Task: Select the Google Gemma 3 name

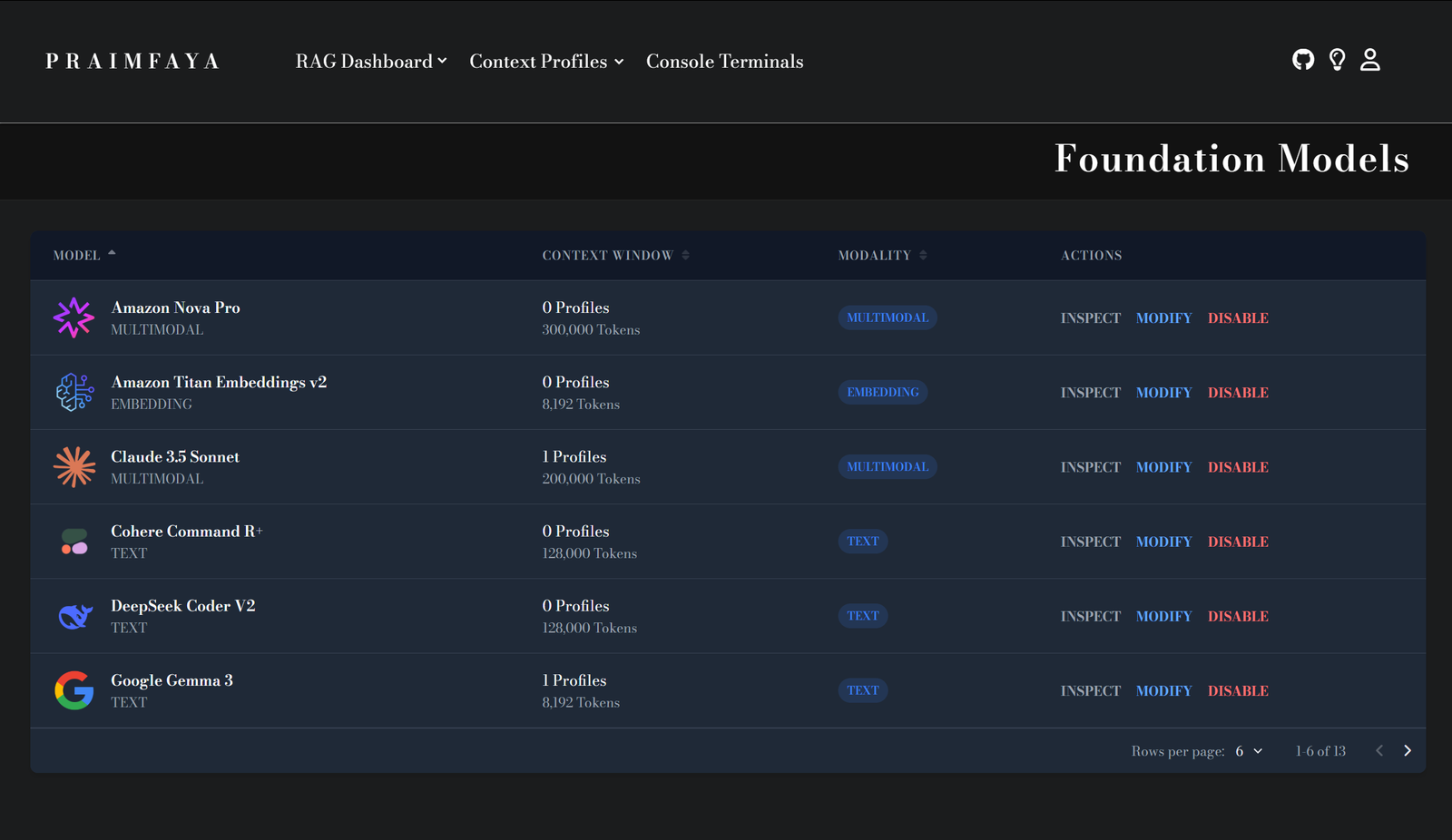Action: (172, 680)
